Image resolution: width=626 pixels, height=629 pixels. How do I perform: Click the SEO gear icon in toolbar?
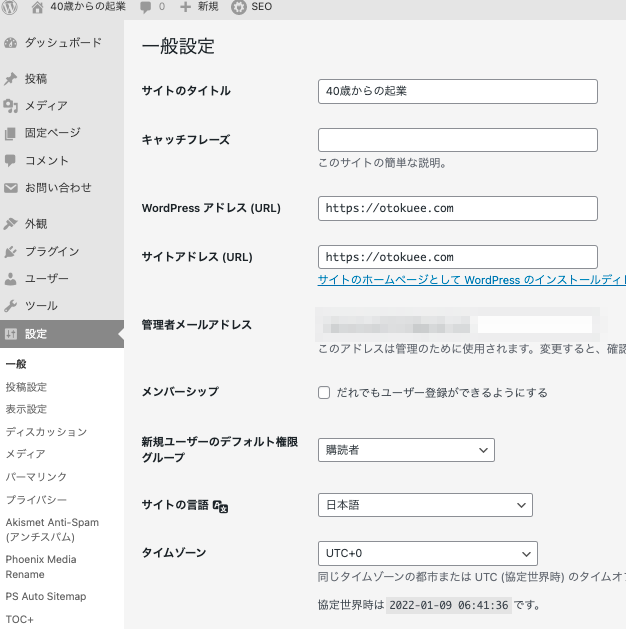[x=239, y=7]
